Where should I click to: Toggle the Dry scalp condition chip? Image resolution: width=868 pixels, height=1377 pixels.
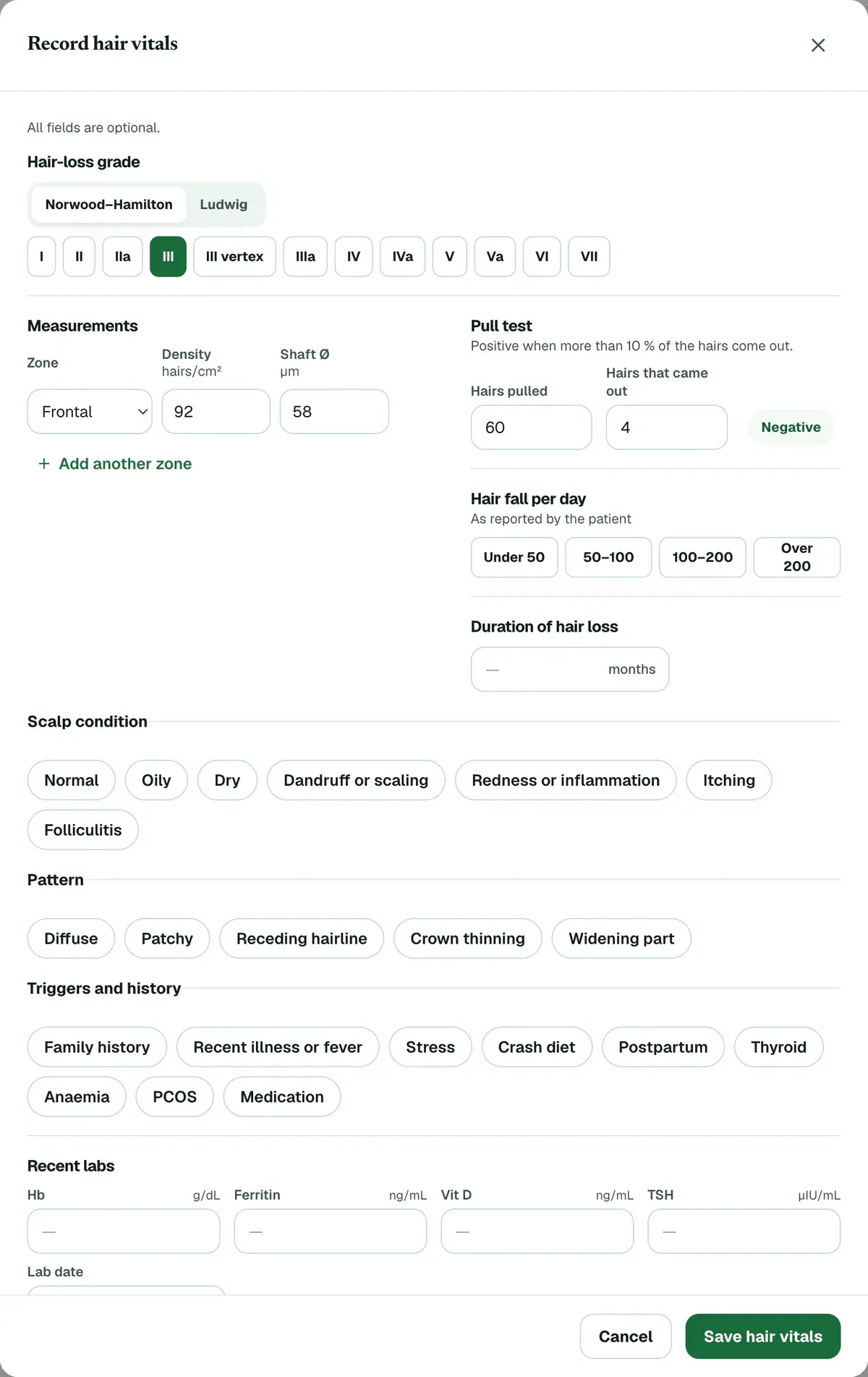(x=227, y=780)
